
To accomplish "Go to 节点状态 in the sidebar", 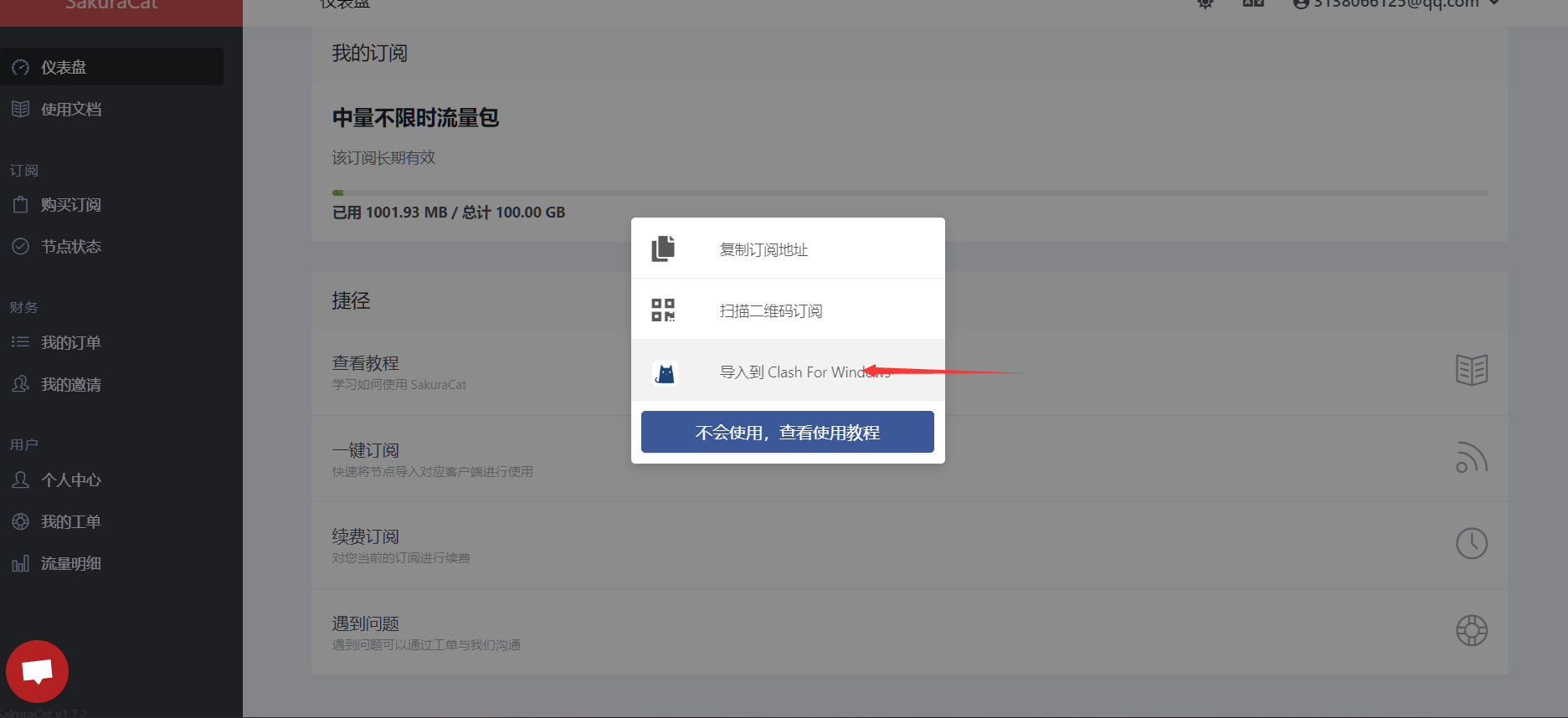I will point(71,247).
